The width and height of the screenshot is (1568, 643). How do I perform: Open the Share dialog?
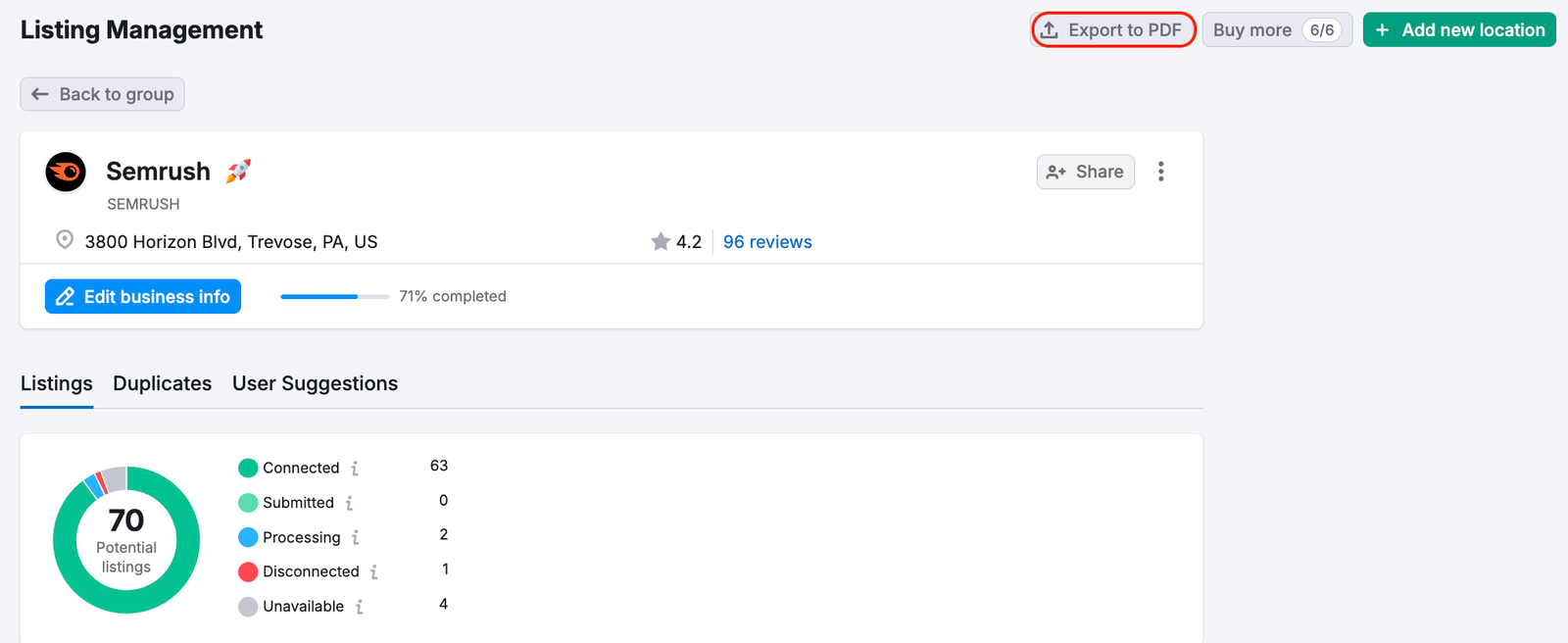click(x=1086, y=172)
